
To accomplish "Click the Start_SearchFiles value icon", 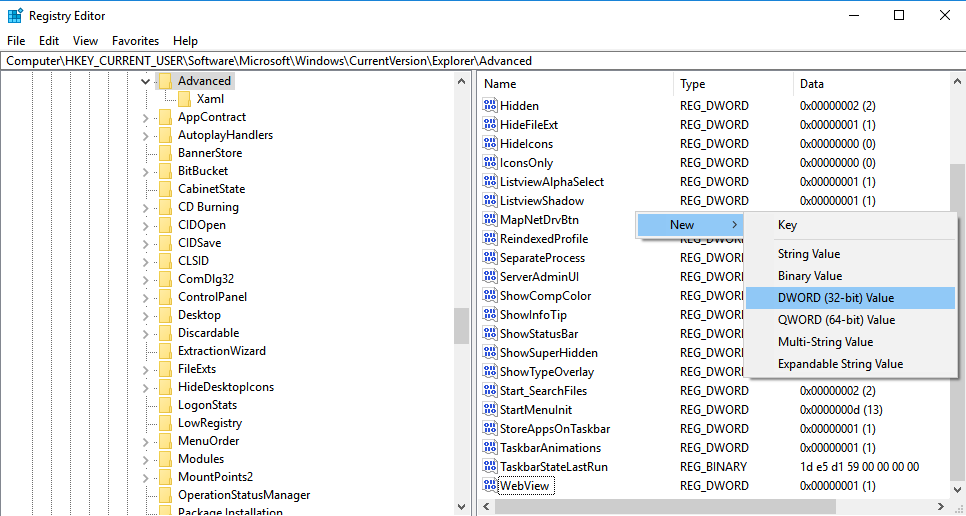I will (x=490, y=391).
